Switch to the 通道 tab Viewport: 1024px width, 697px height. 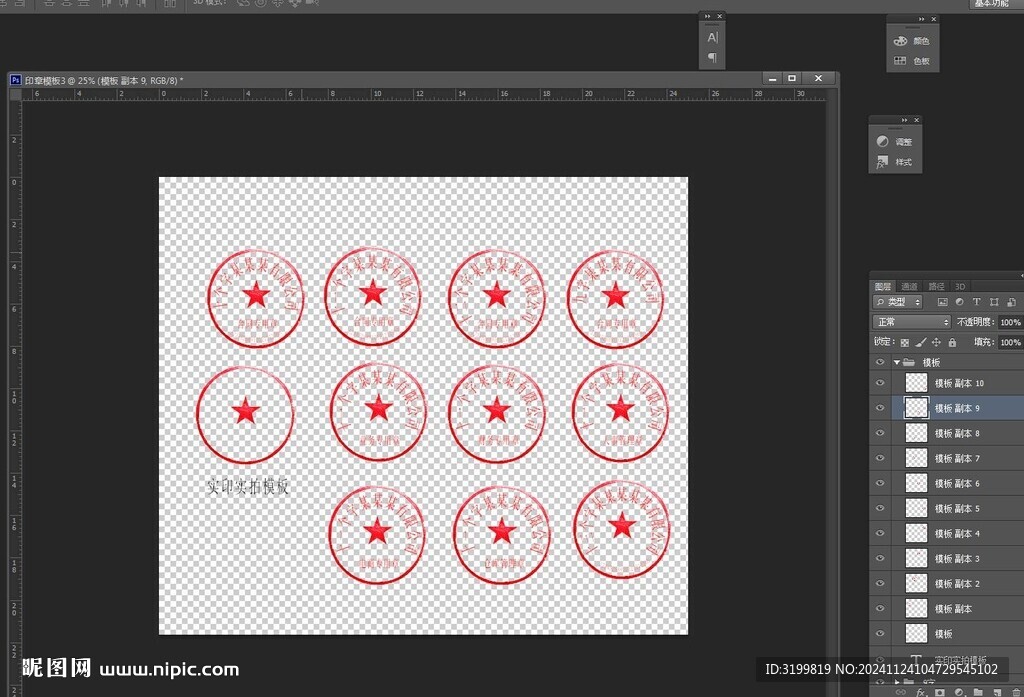click(x=909, y=286)
